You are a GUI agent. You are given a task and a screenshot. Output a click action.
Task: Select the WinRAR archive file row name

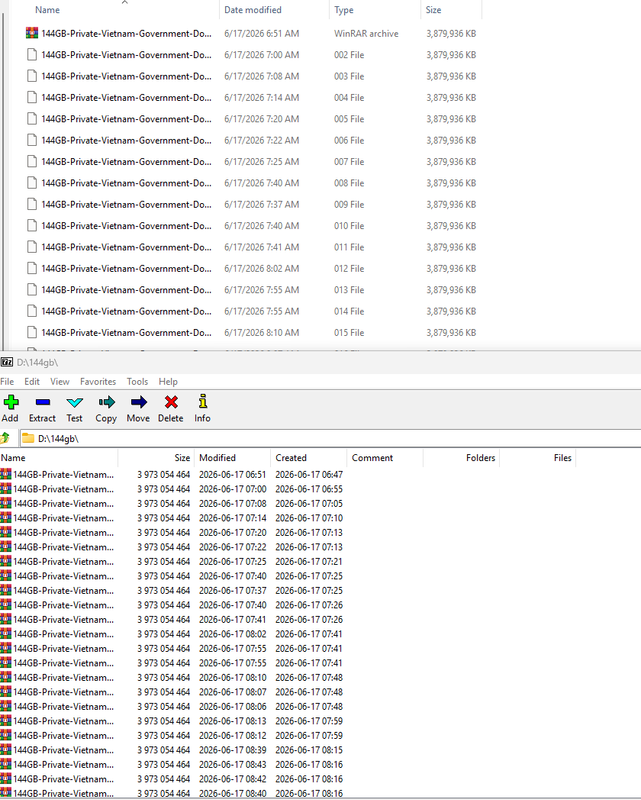point(127,33)
